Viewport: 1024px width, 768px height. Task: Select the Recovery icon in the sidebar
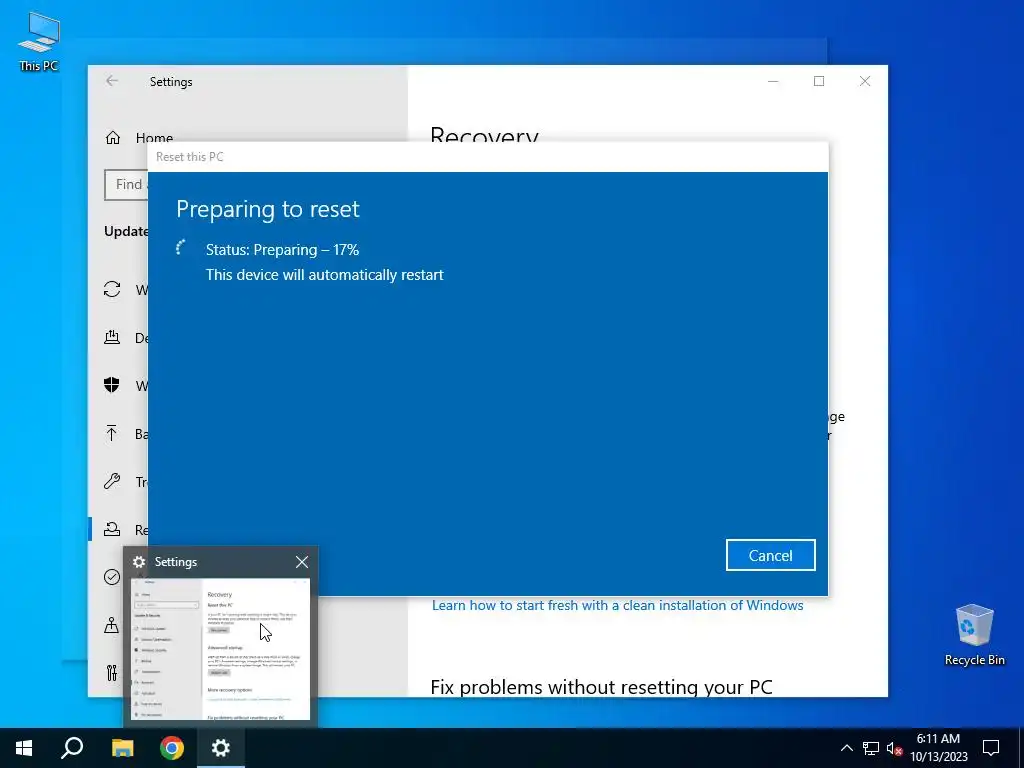click(112, 529)
